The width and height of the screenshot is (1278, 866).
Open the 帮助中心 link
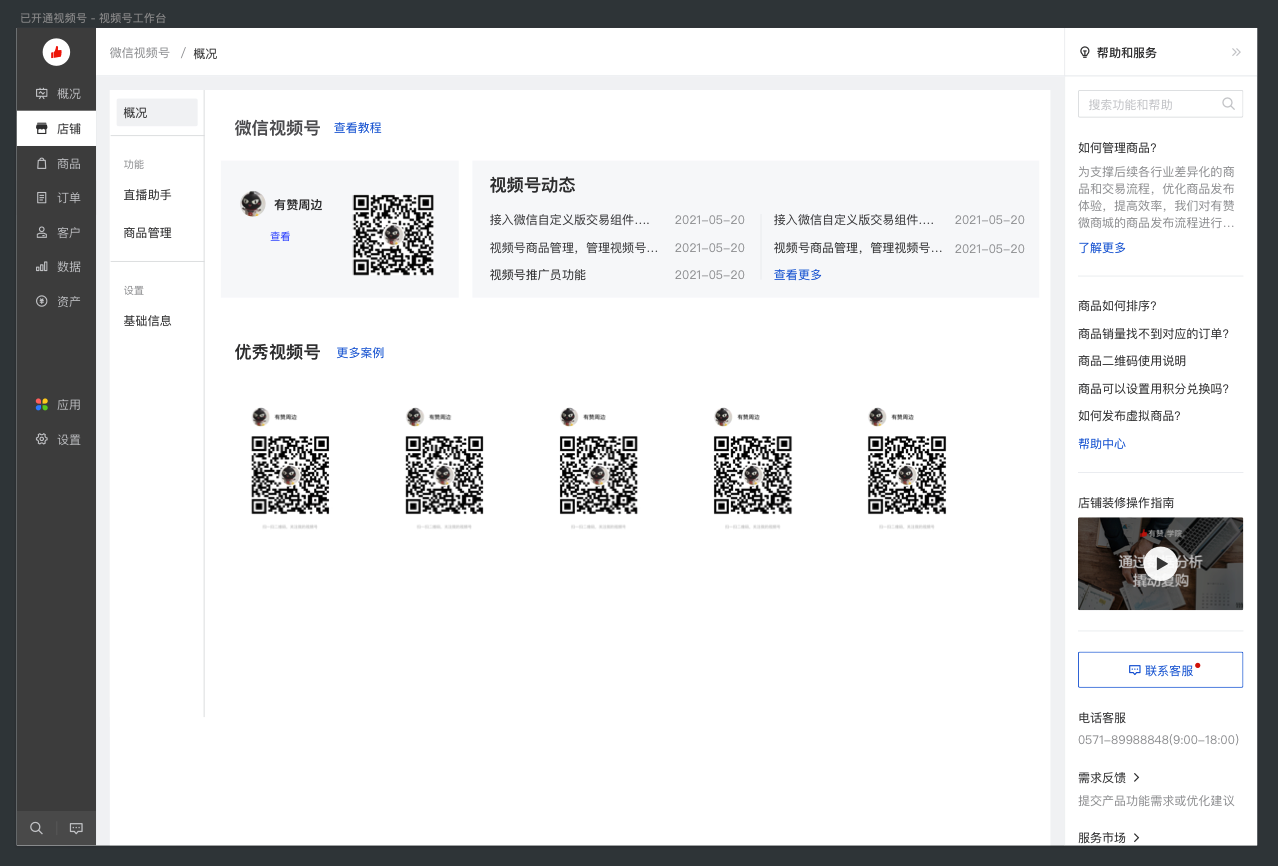point(1102,444)
